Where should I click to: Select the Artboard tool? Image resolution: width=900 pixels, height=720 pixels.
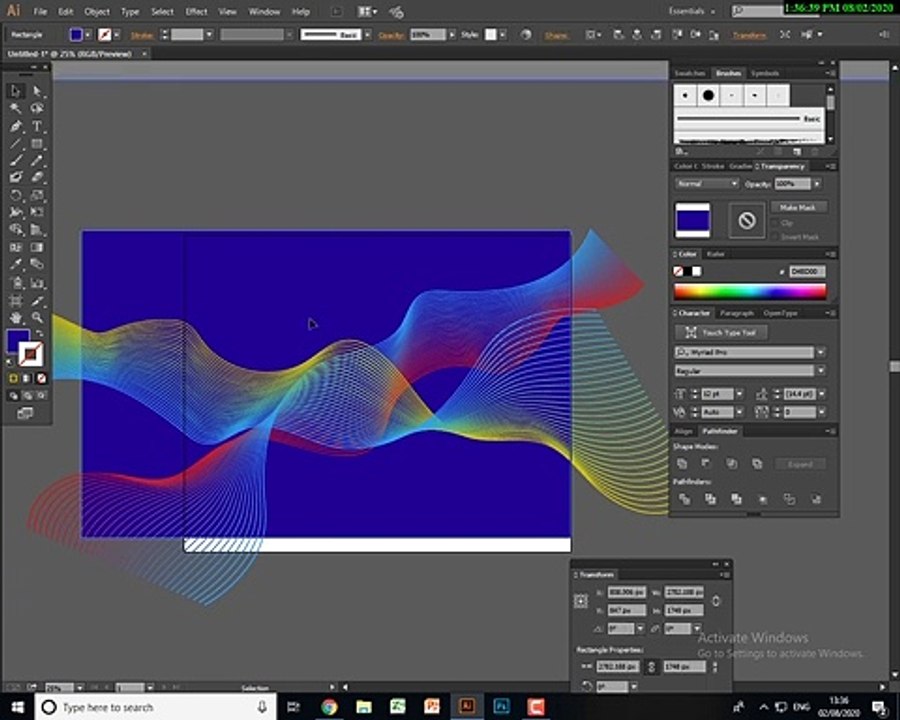tap(15, 300)
